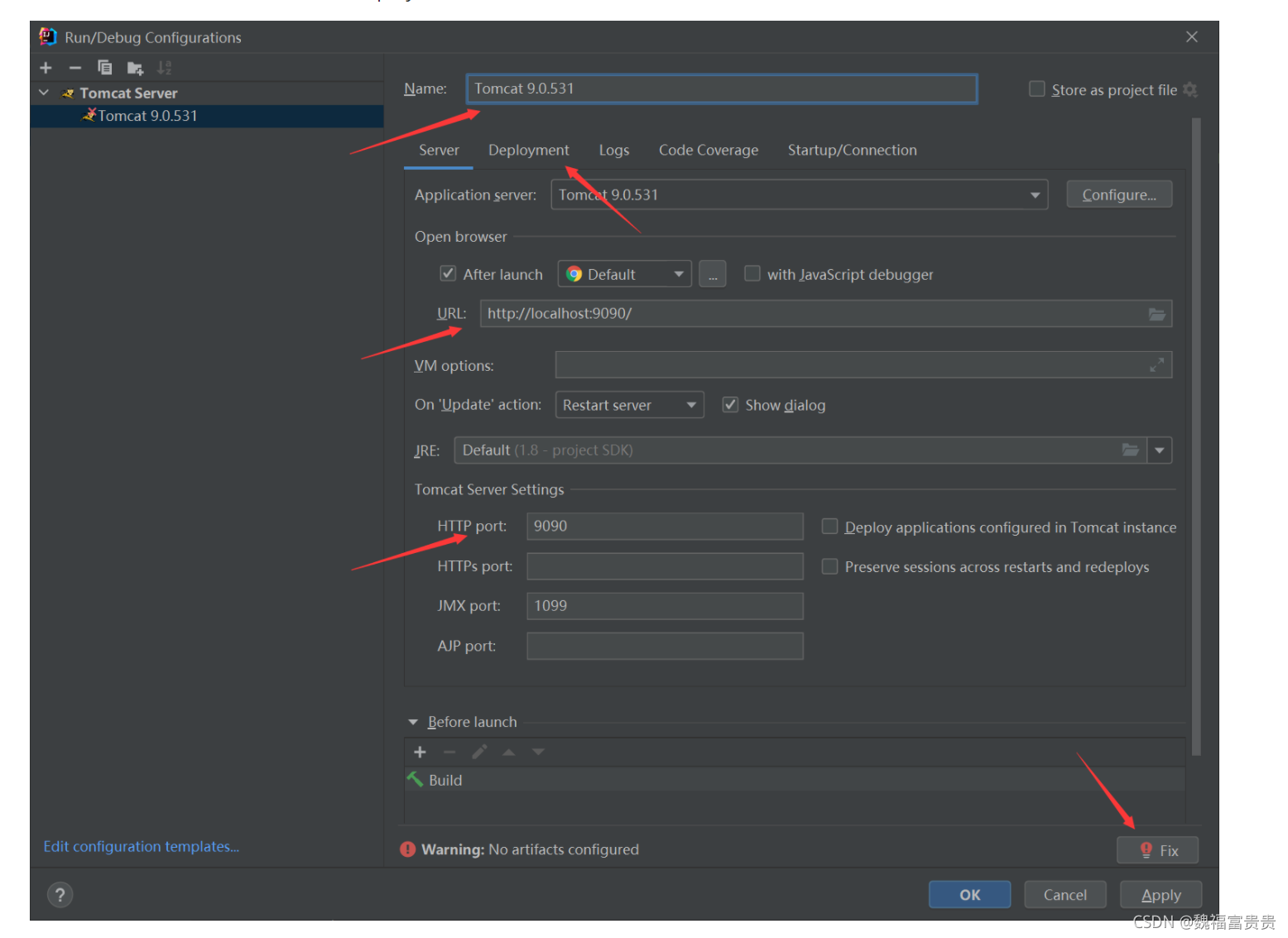Image resolution: width=1288 pixels, height=938 pixels.
Task: Click the vertical scrollbar of settings panel
Action: pyautogui.click(x=1196, y=437)
